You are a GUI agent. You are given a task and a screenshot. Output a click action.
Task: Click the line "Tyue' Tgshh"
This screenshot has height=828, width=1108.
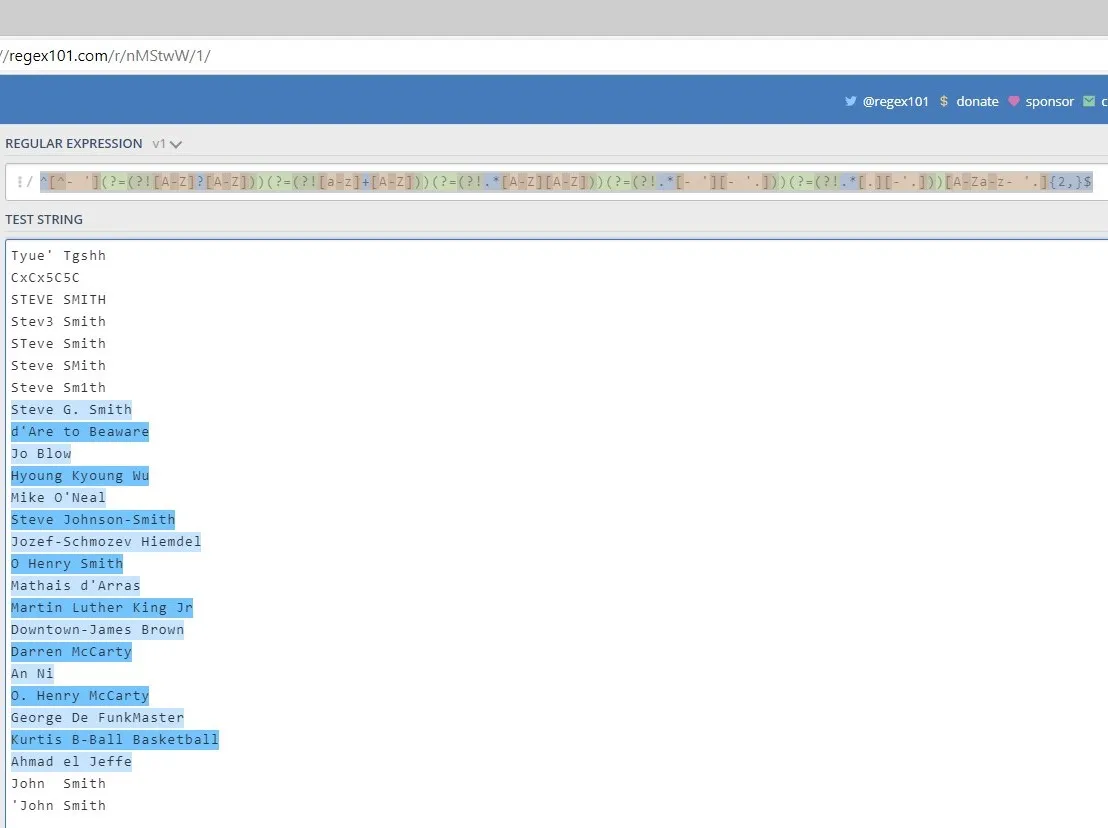[58, 256]
